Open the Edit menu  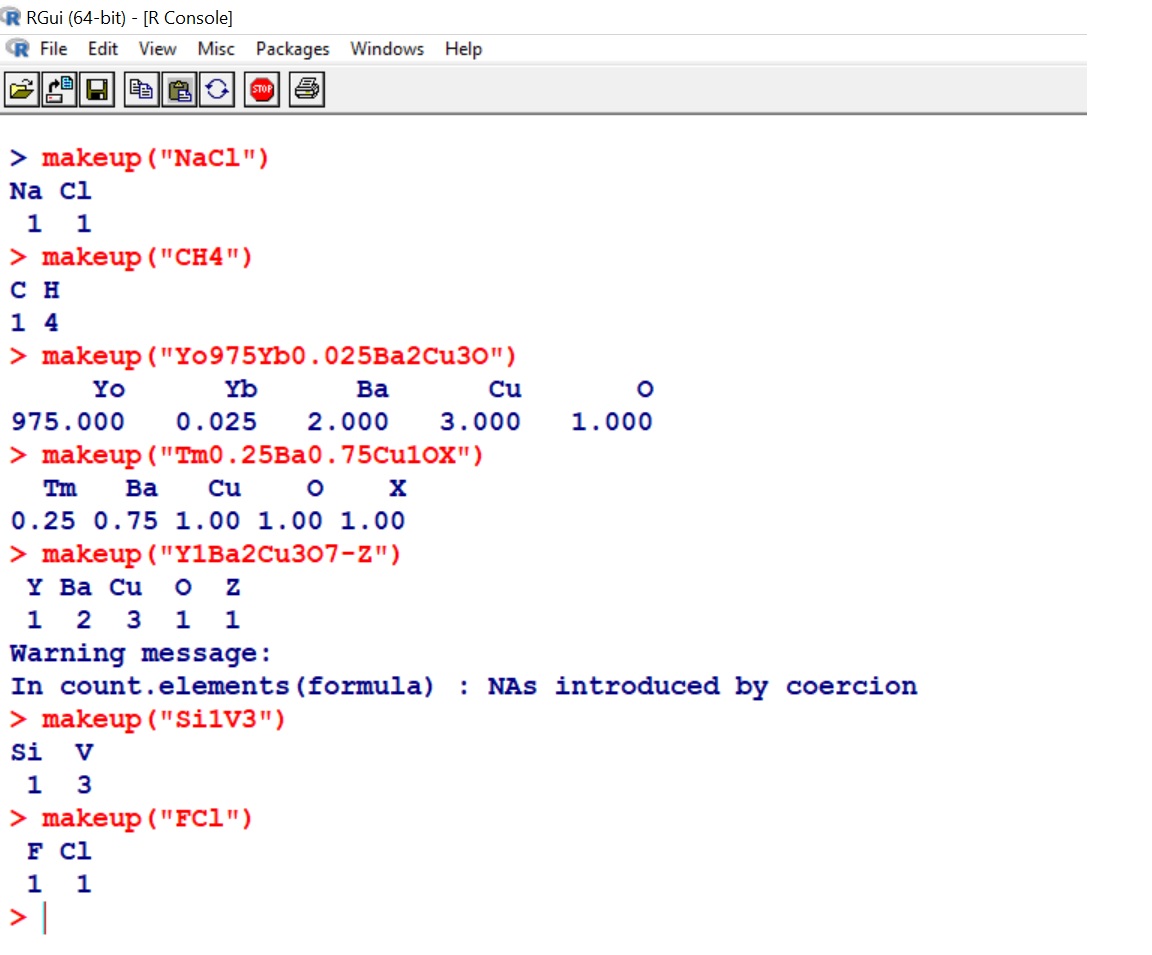[x=102, y=49]
